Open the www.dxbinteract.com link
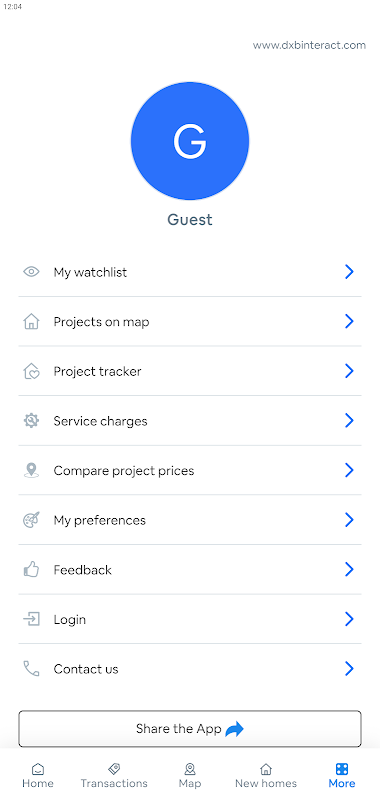The height and width of the screenshot is (800, 380). pyautogui.click(x=309, y=45)
